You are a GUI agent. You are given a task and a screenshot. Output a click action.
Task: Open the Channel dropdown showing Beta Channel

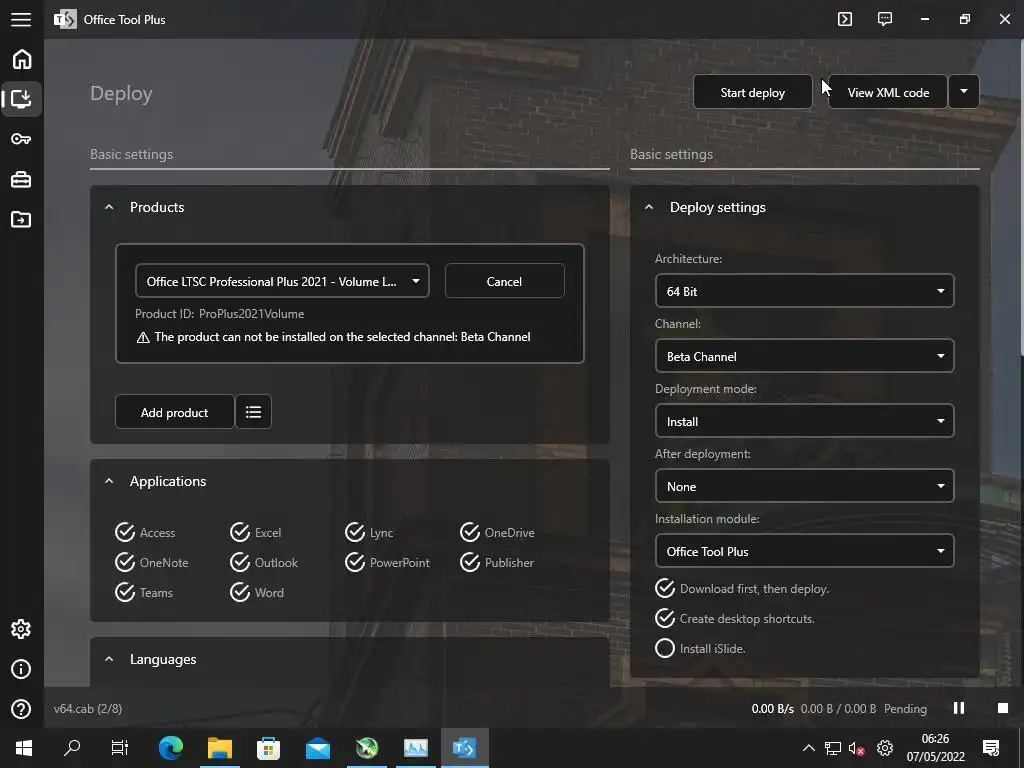coord(805,357)
